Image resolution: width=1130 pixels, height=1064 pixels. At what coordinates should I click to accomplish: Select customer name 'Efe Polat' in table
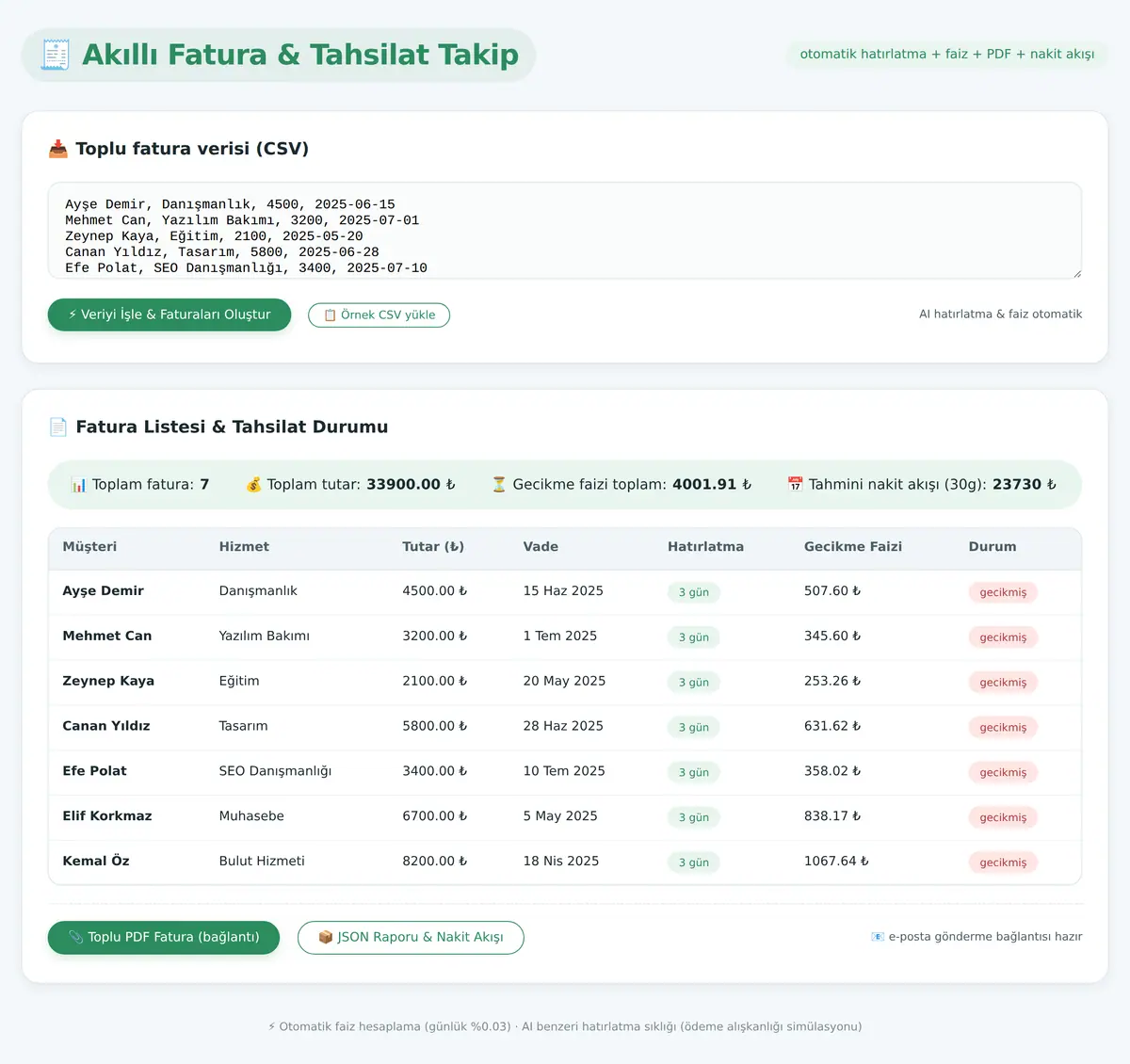pos(94,771)
